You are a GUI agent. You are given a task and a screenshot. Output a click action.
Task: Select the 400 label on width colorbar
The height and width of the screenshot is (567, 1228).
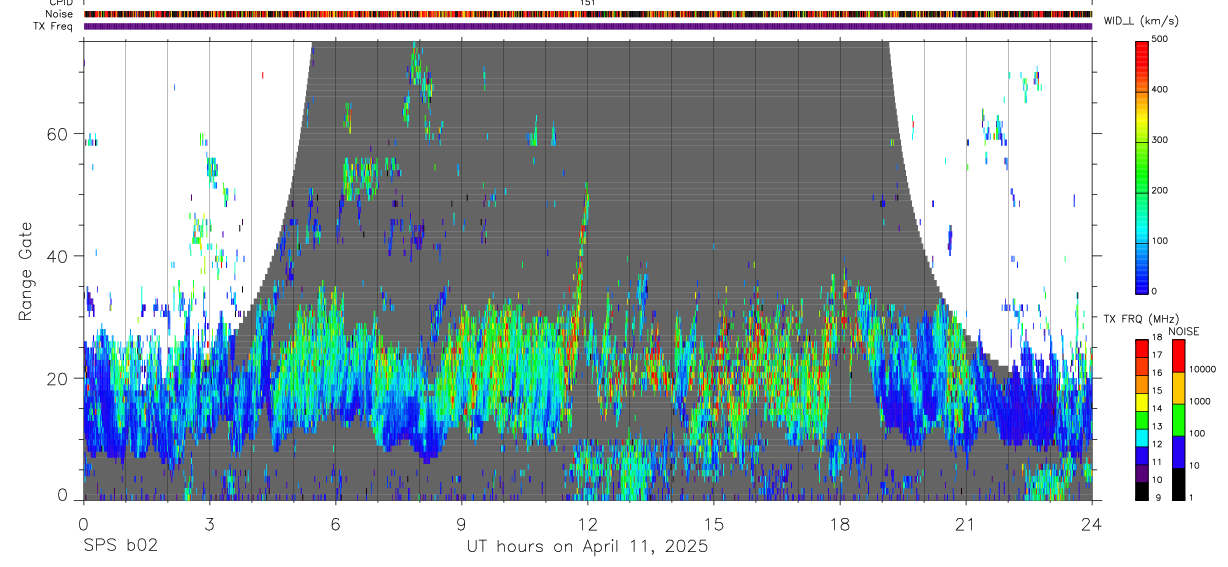coord(1161,89)
